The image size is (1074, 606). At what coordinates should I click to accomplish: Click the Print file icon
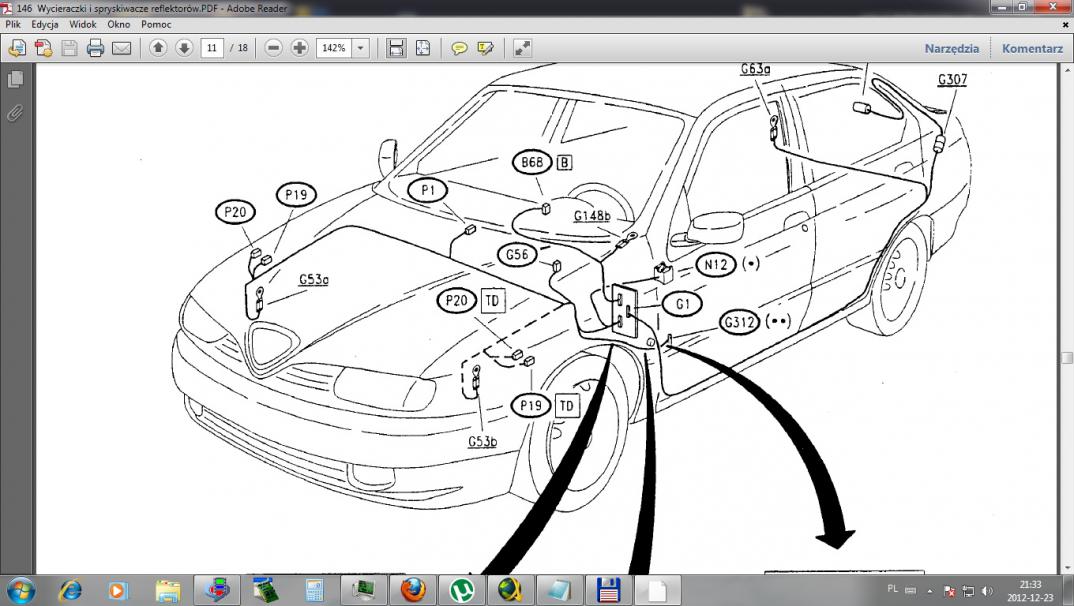pos(95,48)
